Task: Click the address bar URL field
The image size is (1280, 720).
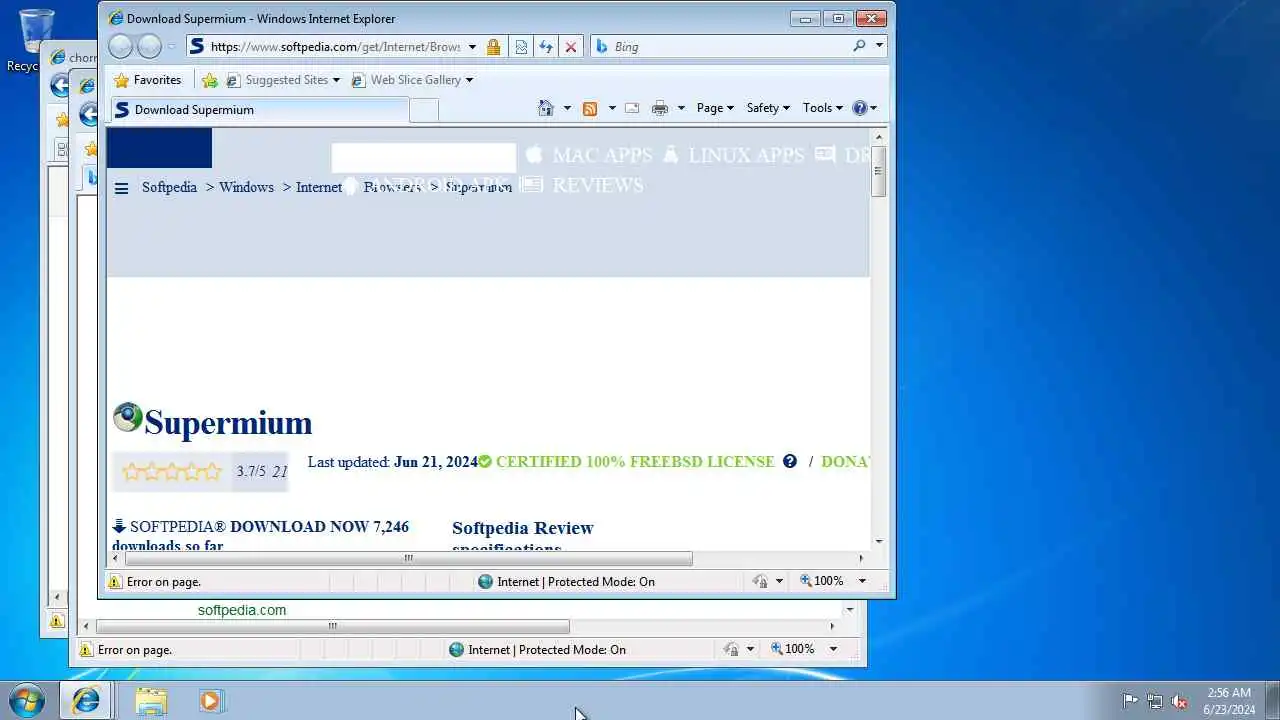Action: point(334,46)
